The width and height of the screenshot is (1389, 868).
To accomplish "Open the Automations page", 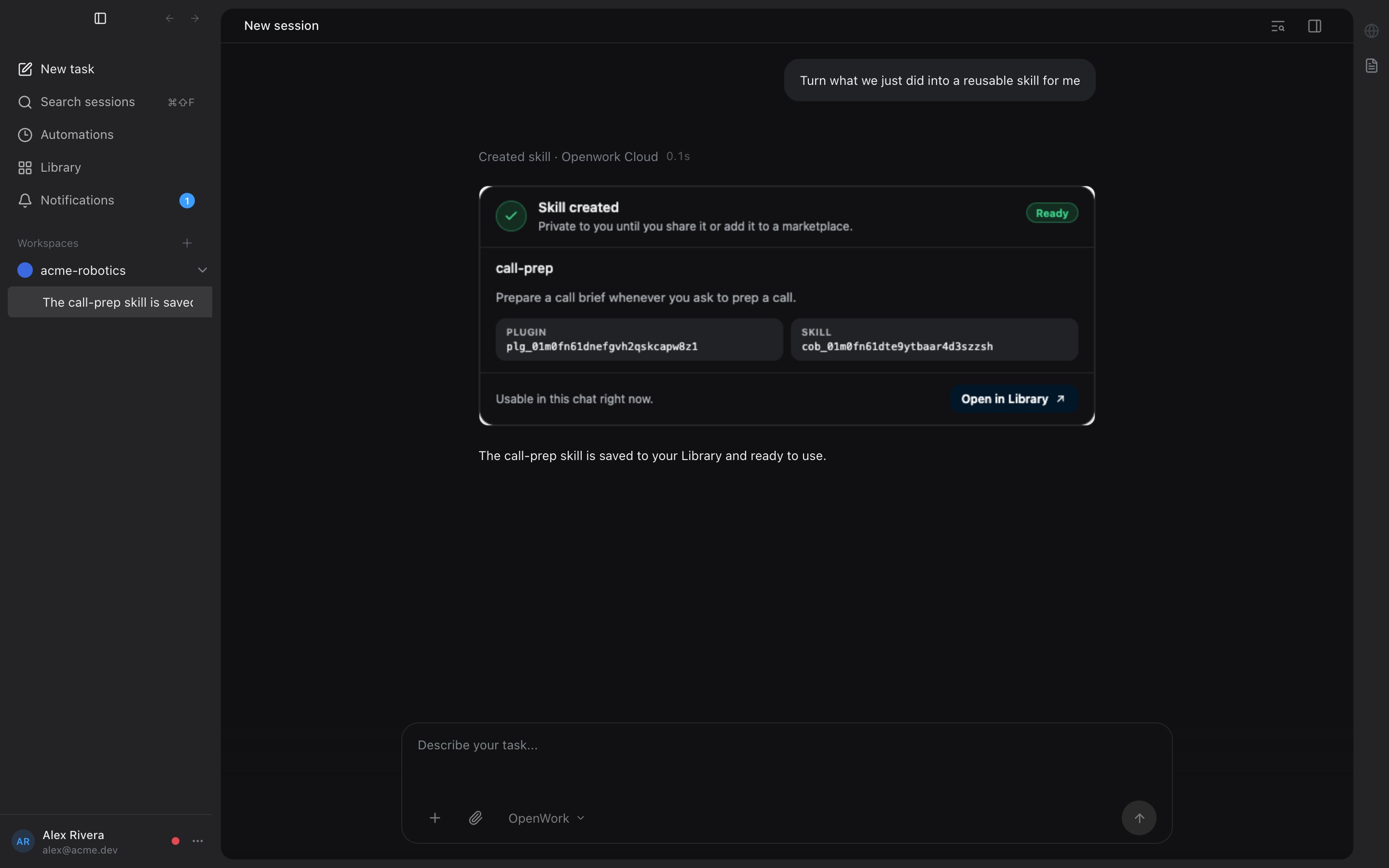I will (x=106, y=135).
